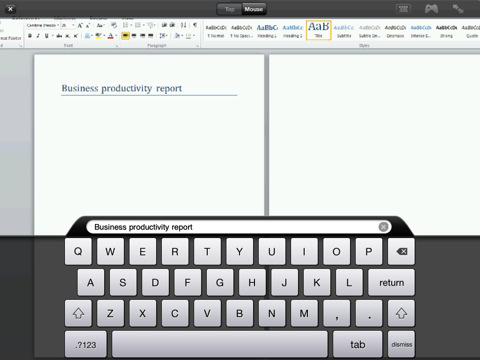
Task: Tap the dismiss key to hide the keyboard
Action: click(402, 344)
